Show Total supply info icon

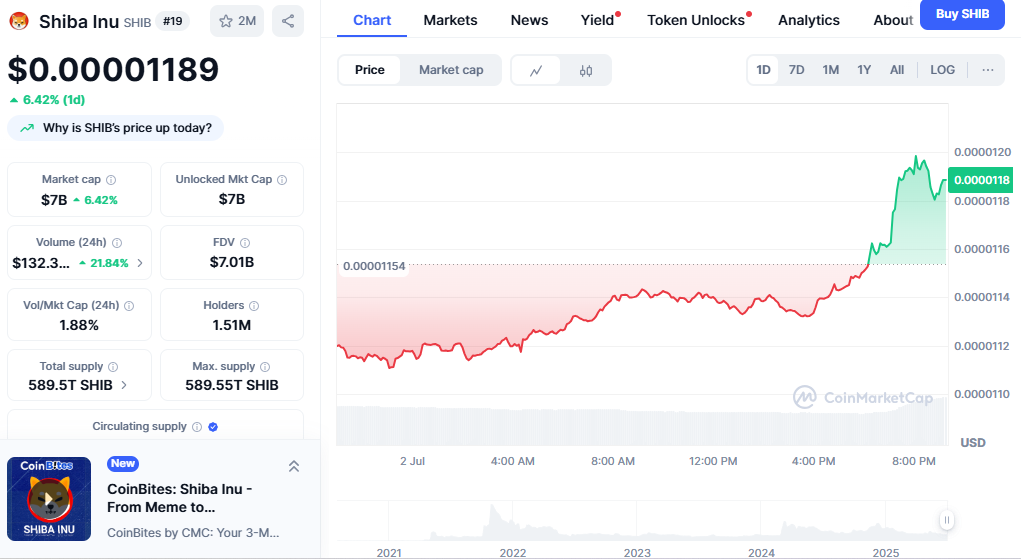[113, 367]
